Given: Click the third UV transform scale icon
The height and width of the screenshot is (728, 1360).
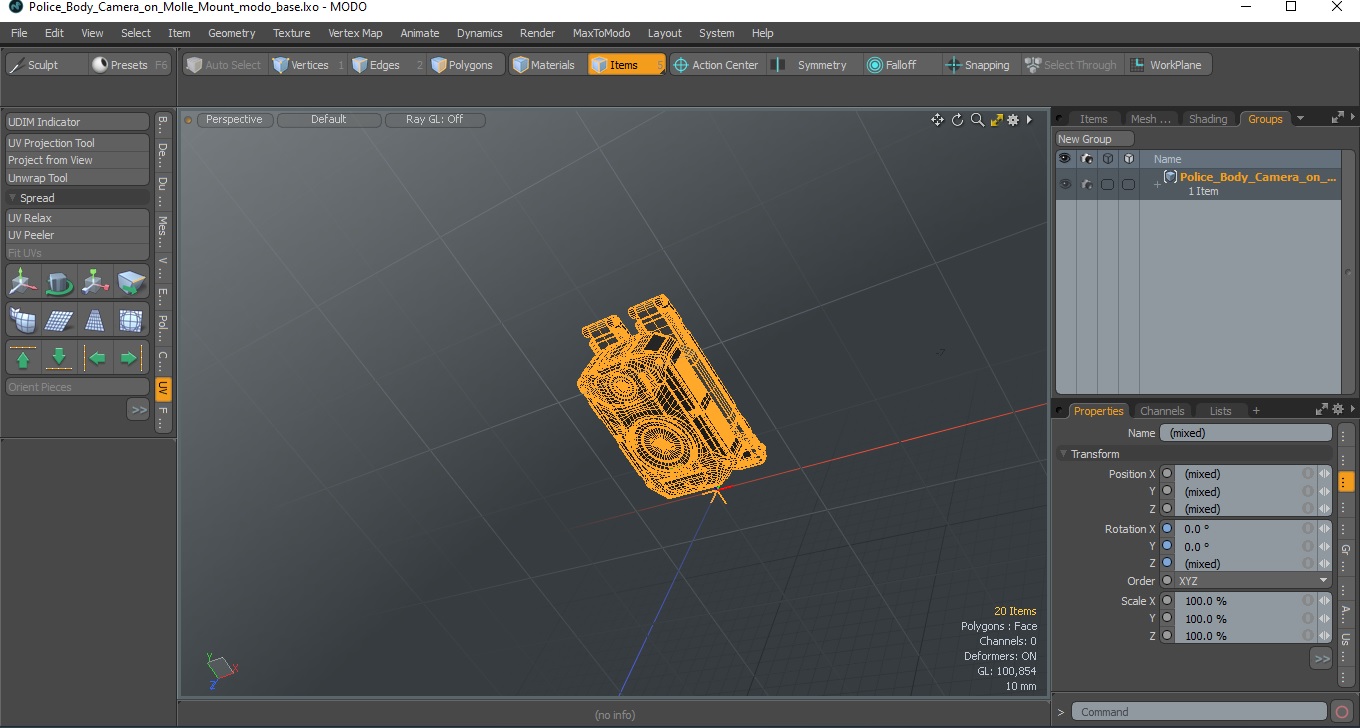Looking at the screenshot, I should pos(95,283).
